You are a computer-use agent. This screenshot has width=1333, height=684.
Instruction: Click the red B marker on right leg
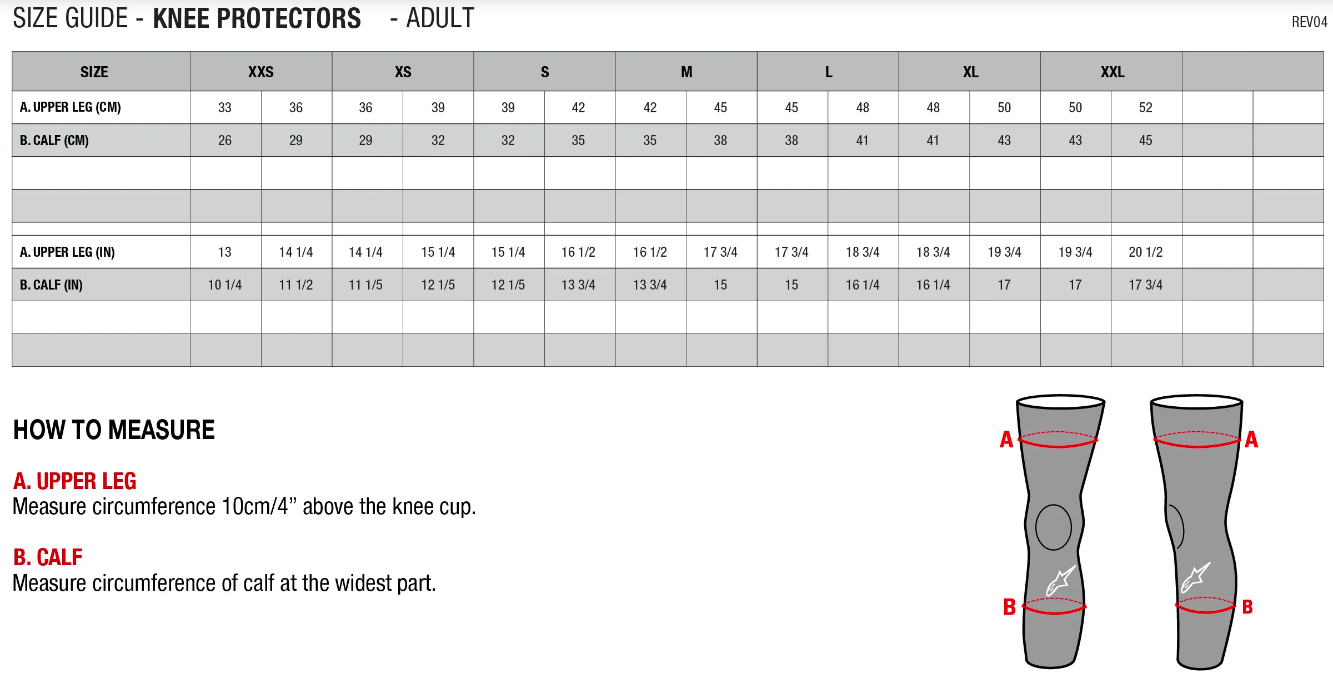(1247, 606)
